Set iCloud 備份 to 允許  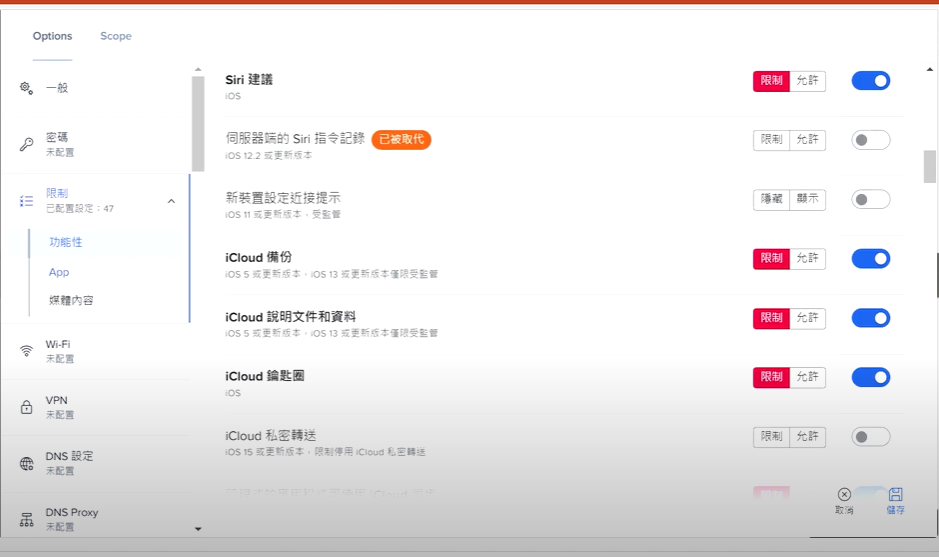[808, 259]
